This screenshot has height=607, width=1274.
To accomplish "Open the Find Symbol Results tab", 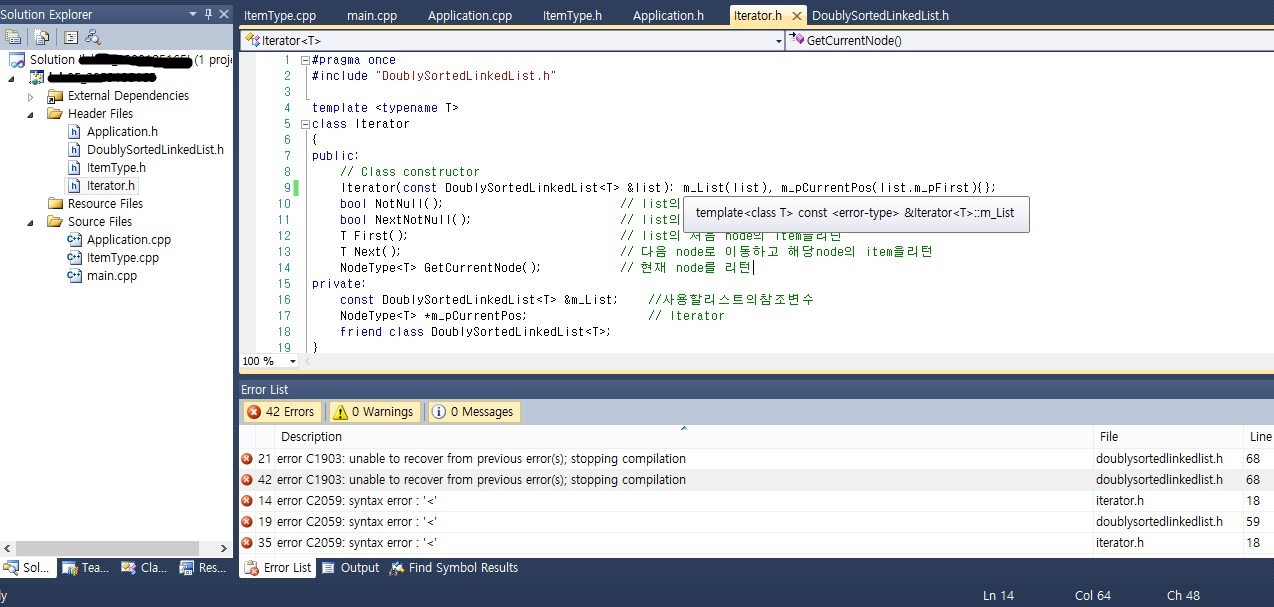I will pyautogui.click(x=453, y=568).
